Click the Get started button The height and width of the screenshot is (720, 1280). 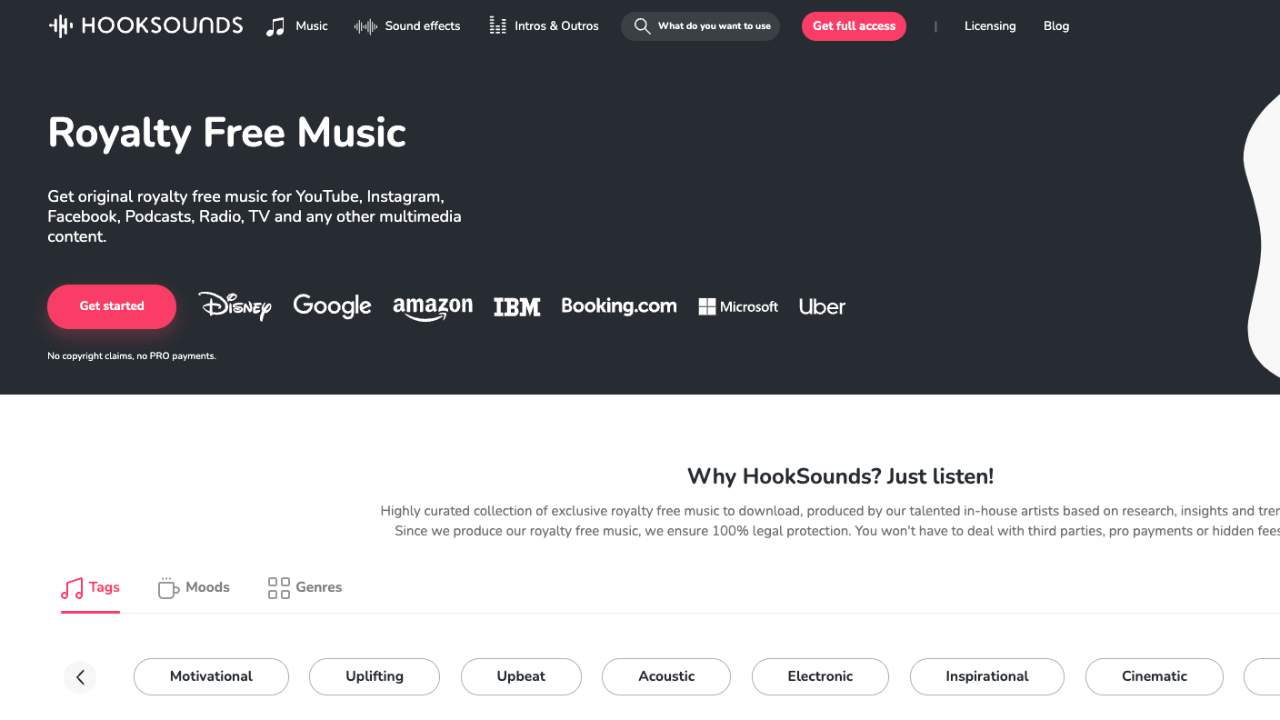pyautogui.click(x=112, y=306)
